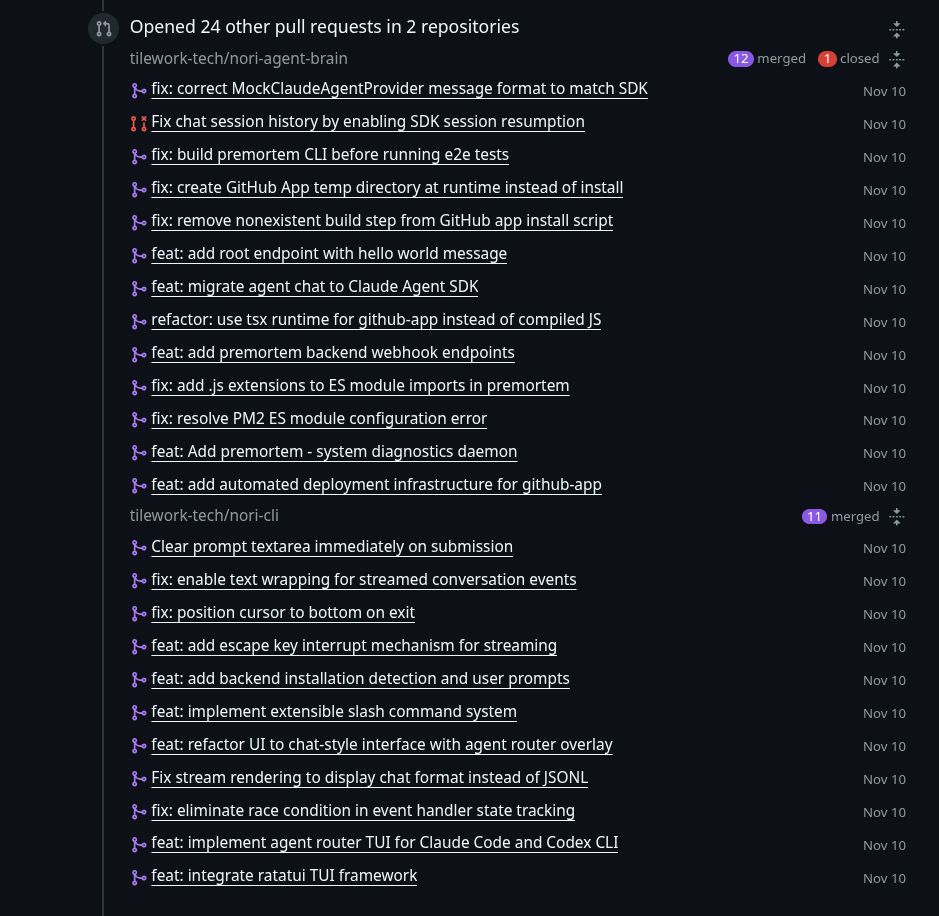Open tilework-tech/nori-agent-brain repository link

[238, 59]
